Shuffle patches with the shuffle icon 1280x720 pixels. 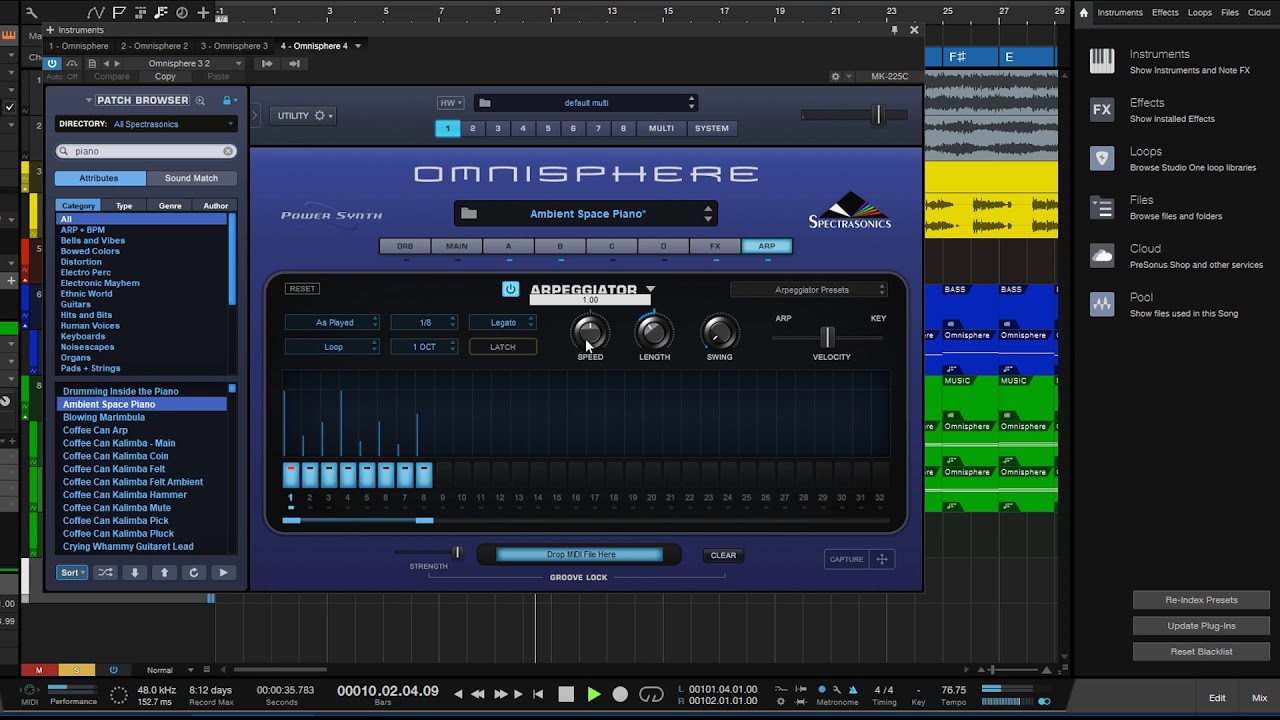pyautogui.click(x=105, y=573)
